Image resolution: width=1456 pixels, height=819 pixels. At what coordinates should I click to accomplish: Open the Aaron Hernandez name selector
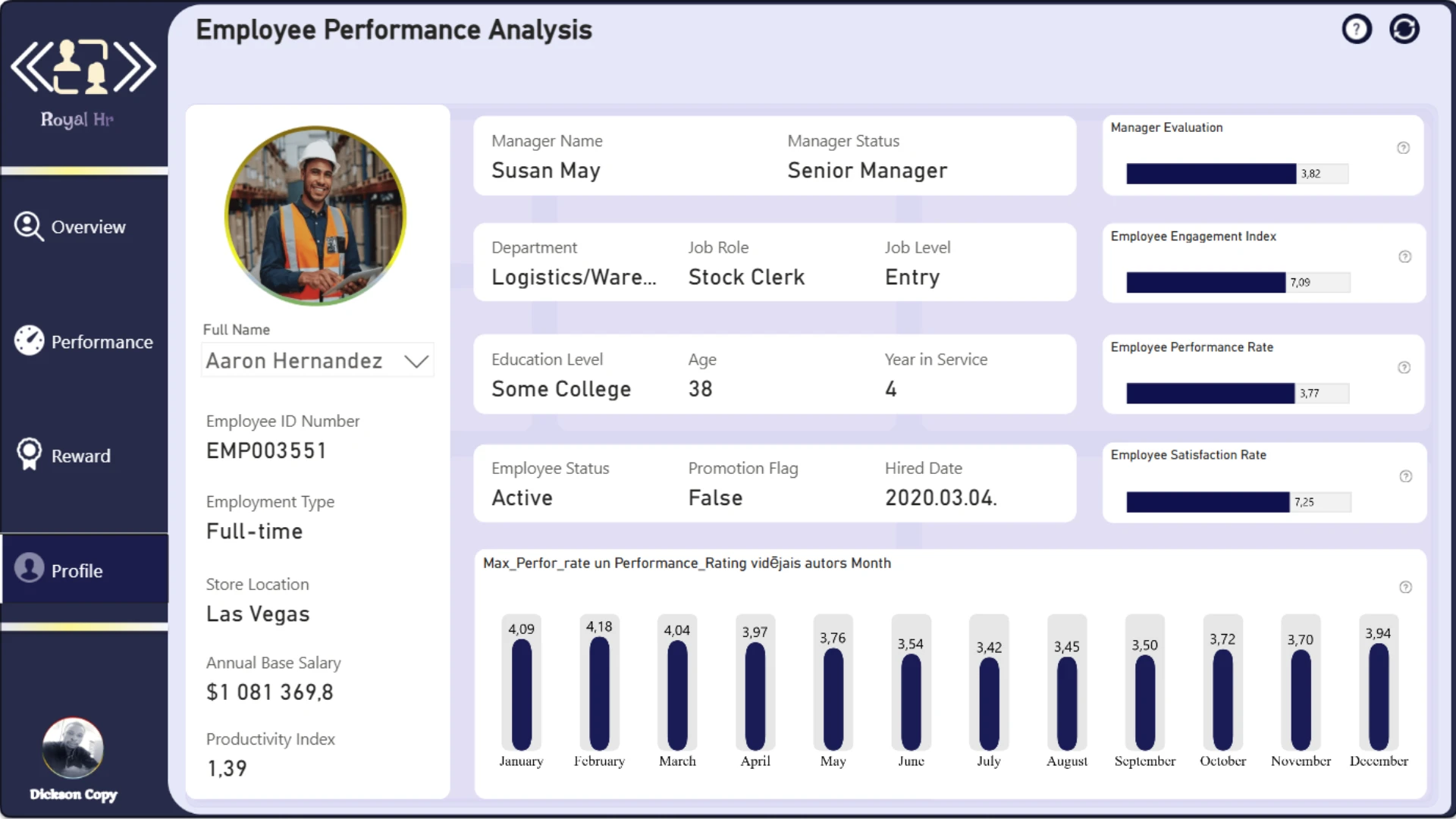(x=294, y=361)
